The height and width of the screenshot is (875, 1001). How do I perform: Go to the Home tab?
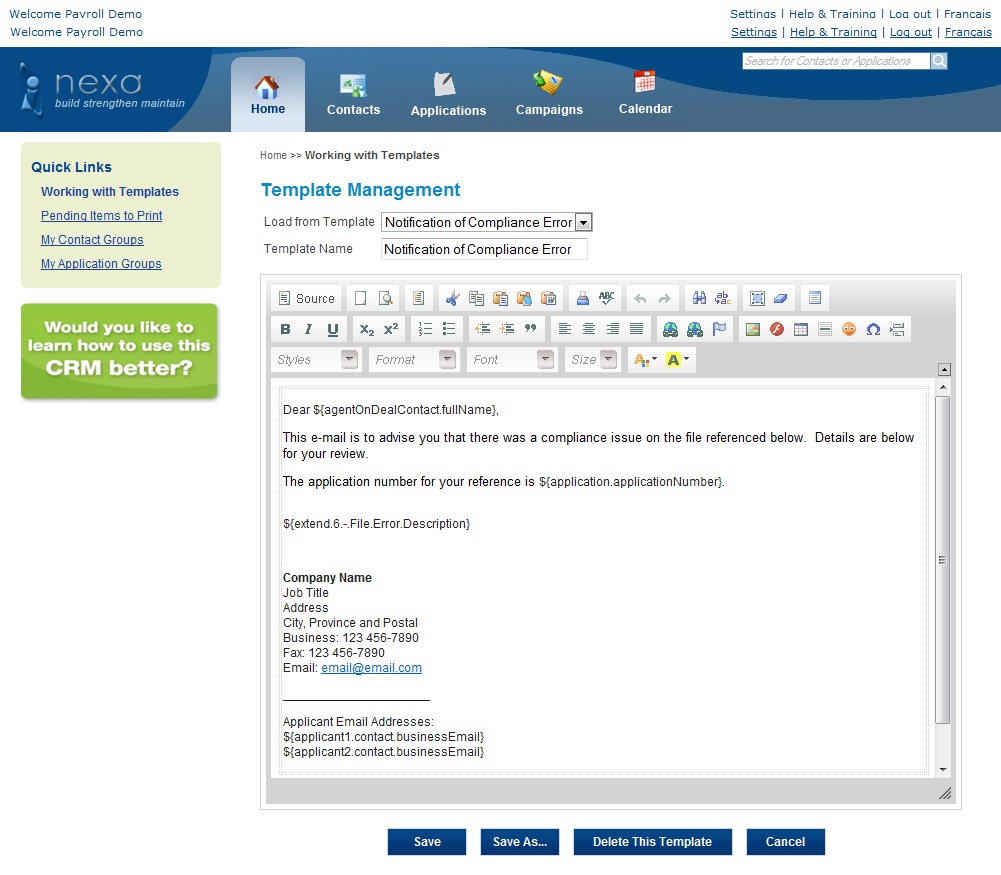point(267,94)
